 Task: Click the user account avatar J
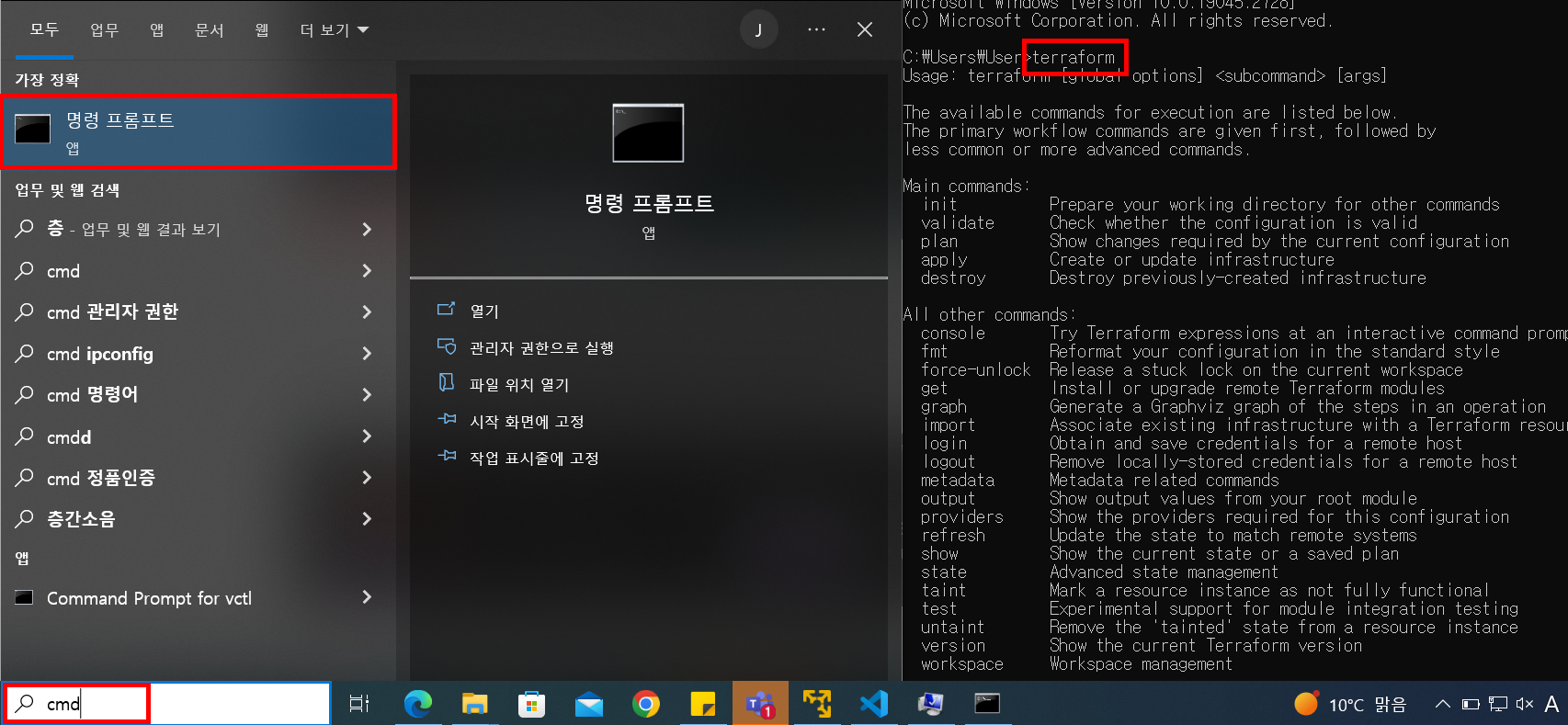click(758, 30)
